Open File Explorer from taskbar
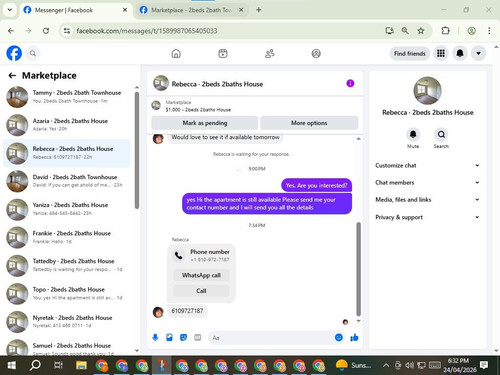This screenshot has height=375, width=500. [x=81, y=365]
